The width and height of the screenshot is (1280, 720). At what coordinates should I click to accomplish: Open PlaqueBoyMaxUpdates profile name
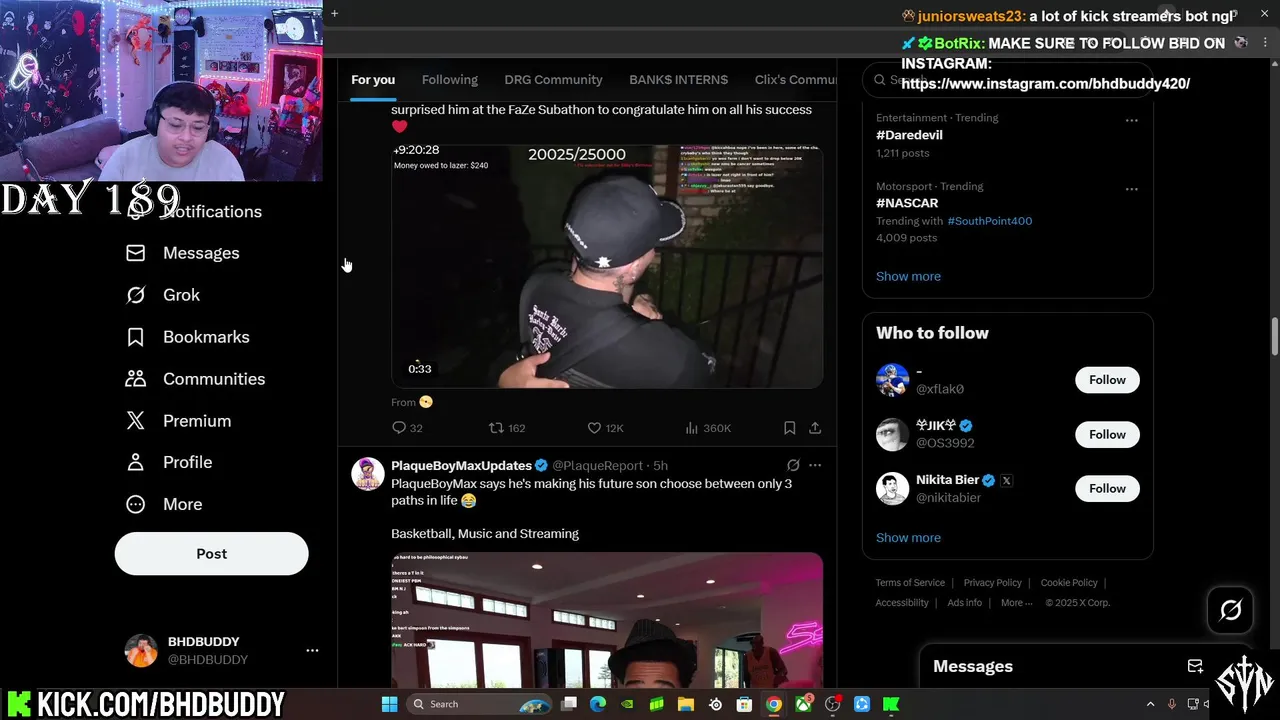461,466
